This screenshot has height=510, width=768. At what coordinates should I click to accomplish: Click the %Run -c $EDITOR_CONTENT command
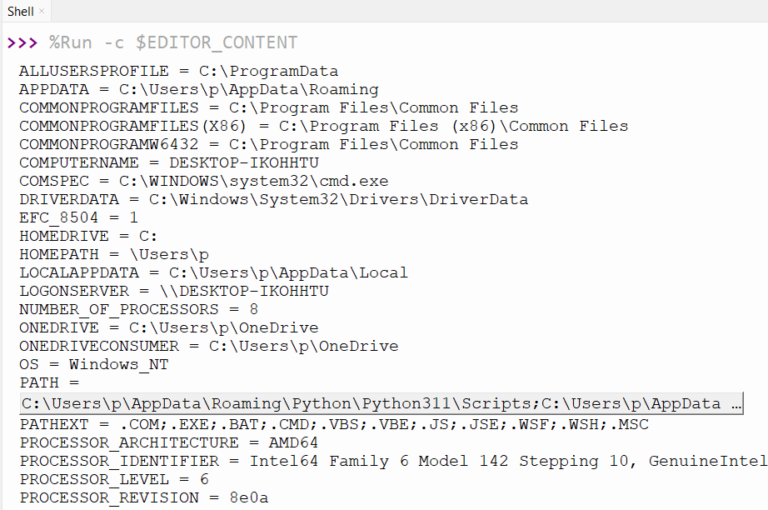[172, 43]
